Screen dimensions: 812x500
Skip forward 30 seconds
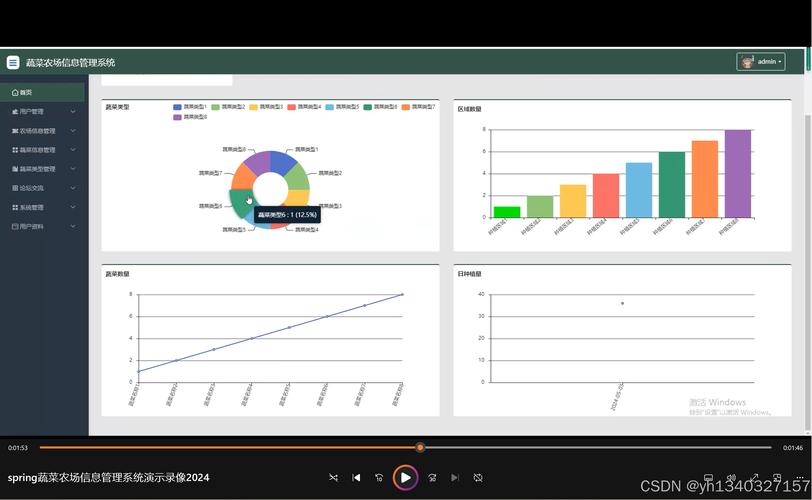pyautogui.click(x=432, y=478)
